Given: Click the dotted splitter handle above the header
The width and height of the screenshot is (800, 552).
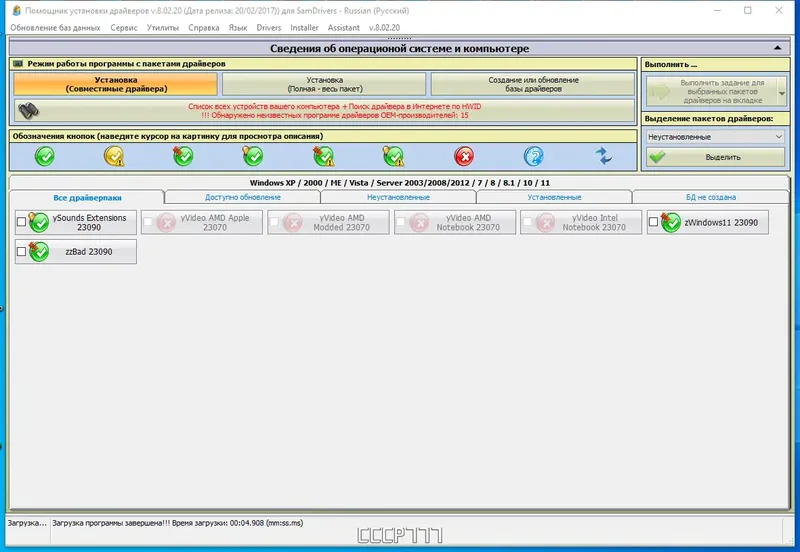Looking at the screenshot, I should 399,38.
